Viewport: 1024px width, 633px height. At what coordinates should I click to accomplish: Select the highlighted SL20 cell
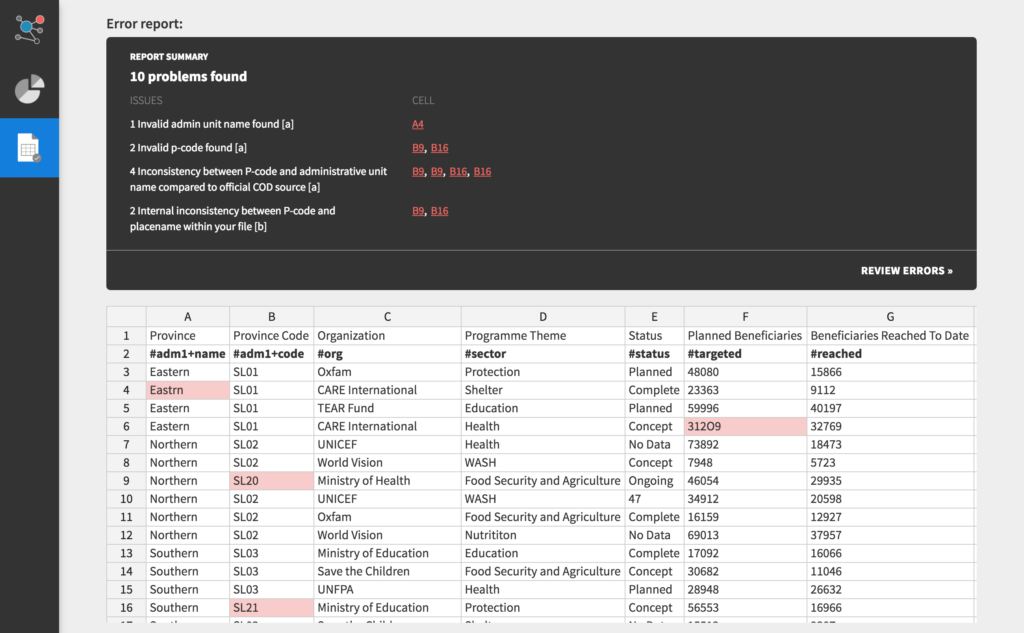pyautogui.click(x=270, y=481)
